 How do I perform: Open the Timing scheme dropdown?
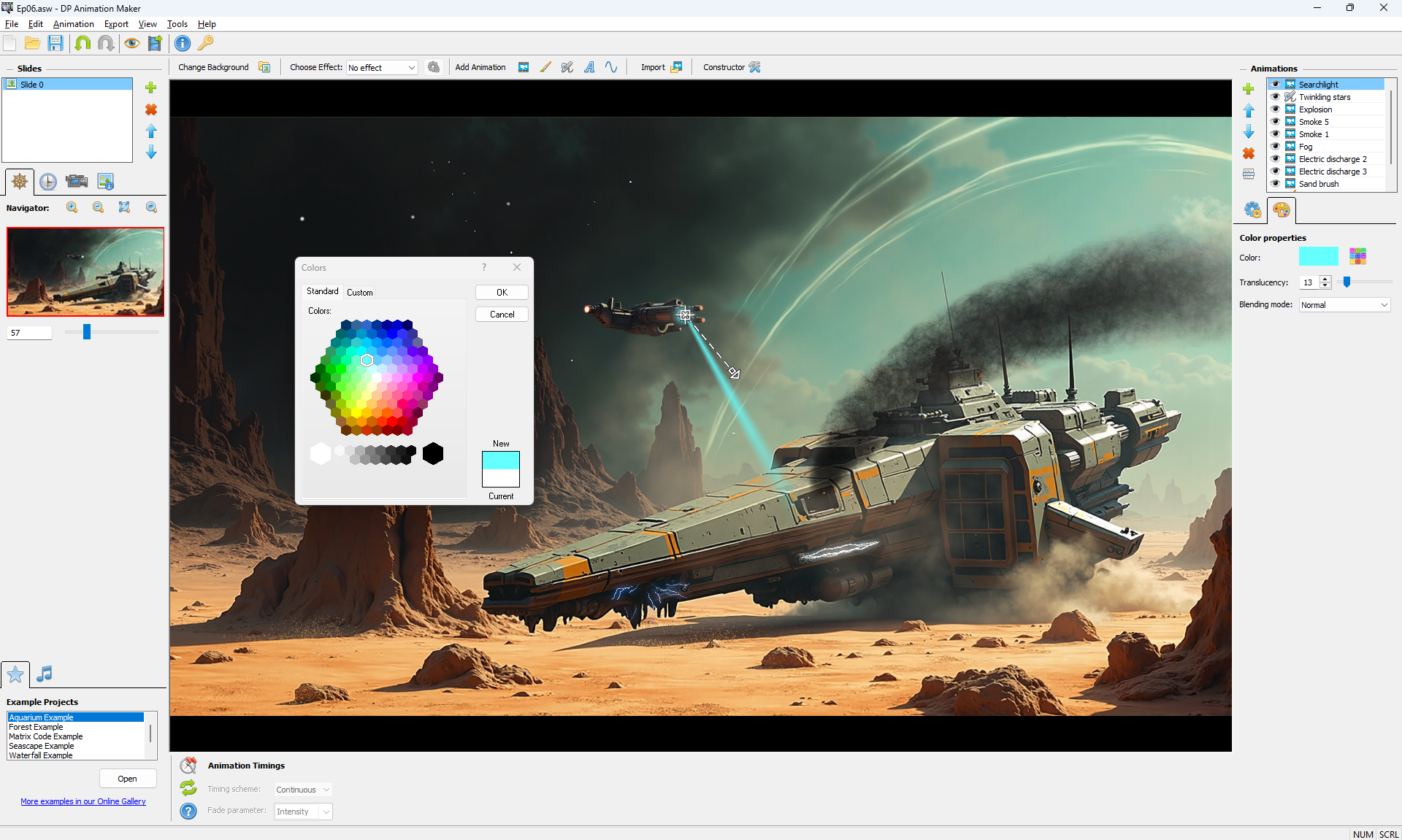click(303, 790)
